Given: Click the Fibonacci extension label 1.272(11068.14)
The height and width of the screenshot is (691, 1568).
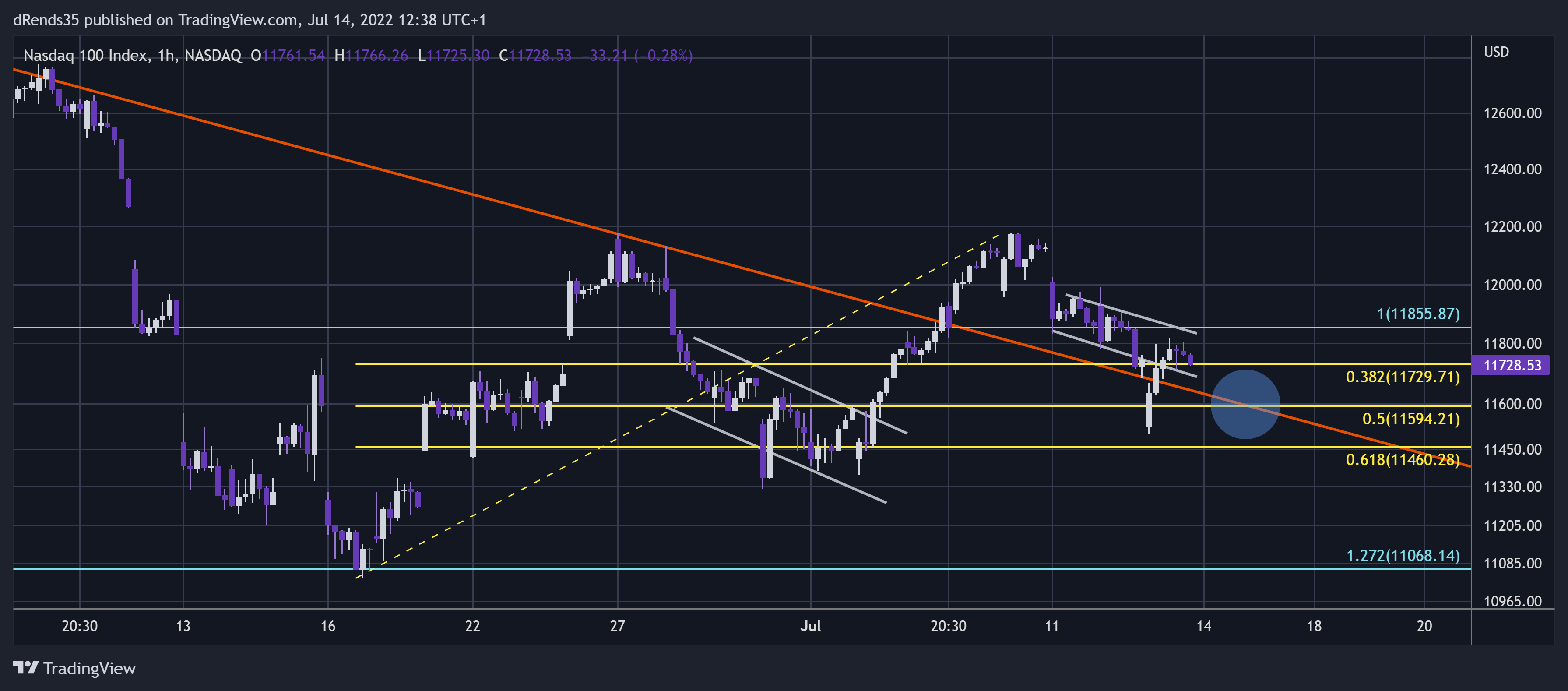Looking at the screenshot, I should point(1403,555).
